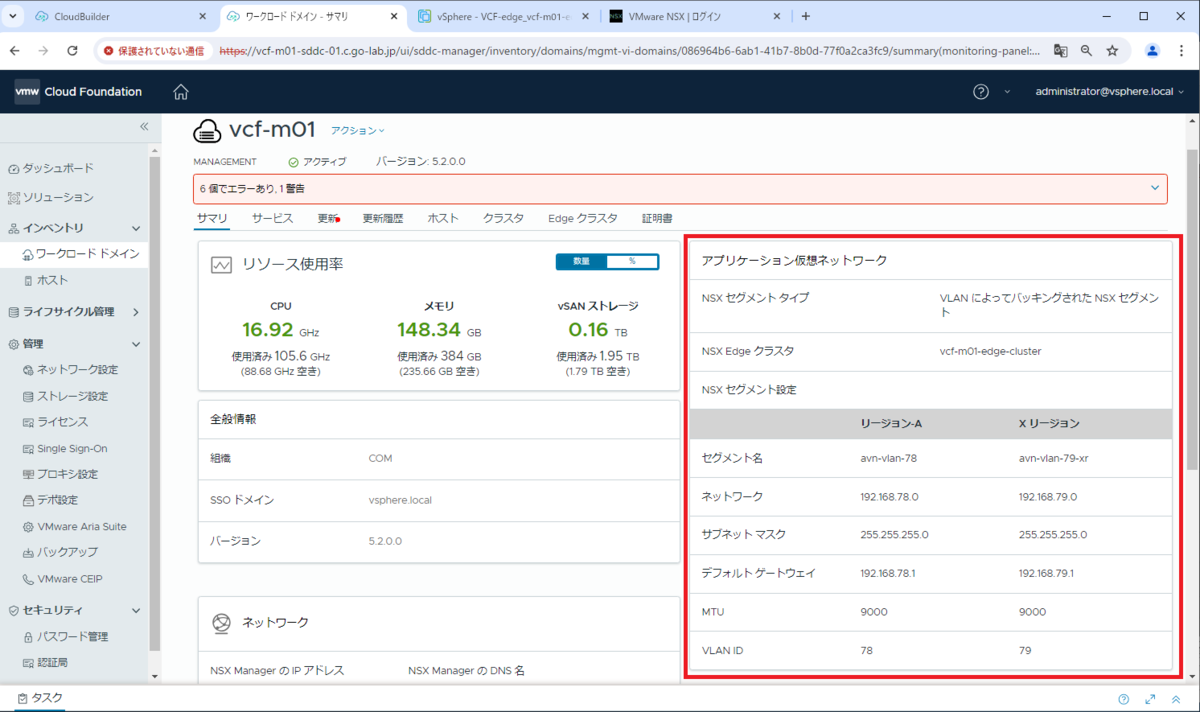Open the help question mark icon in header

(x=981, y=92)
